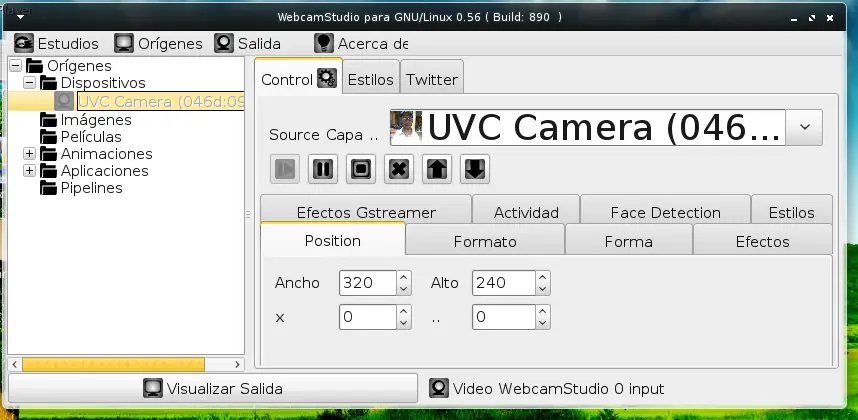Decrease the x position value
858x420 pixels.
coord(404,323)
